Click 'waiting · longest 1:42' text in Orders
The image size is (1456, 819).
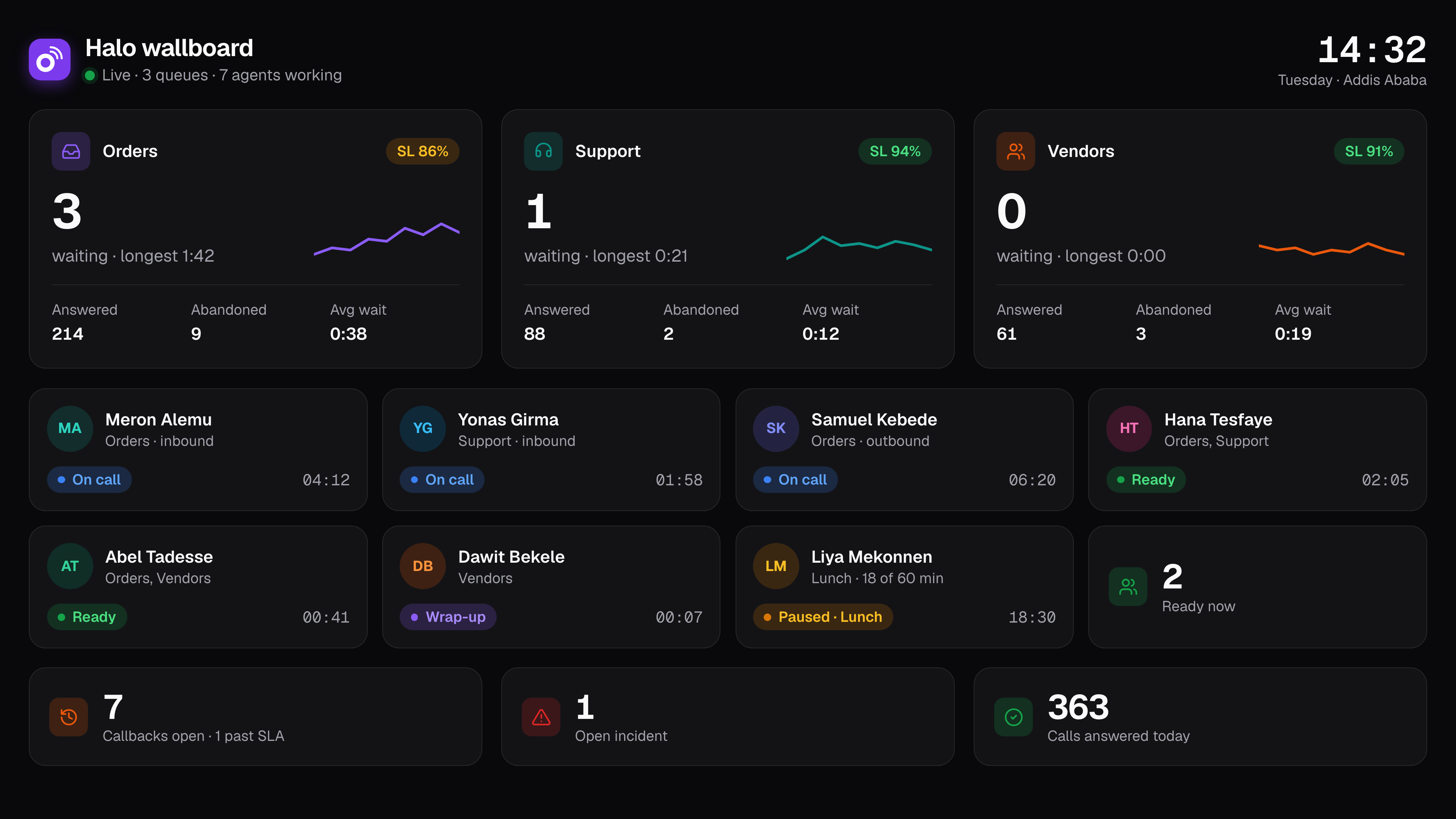[133, 256]
